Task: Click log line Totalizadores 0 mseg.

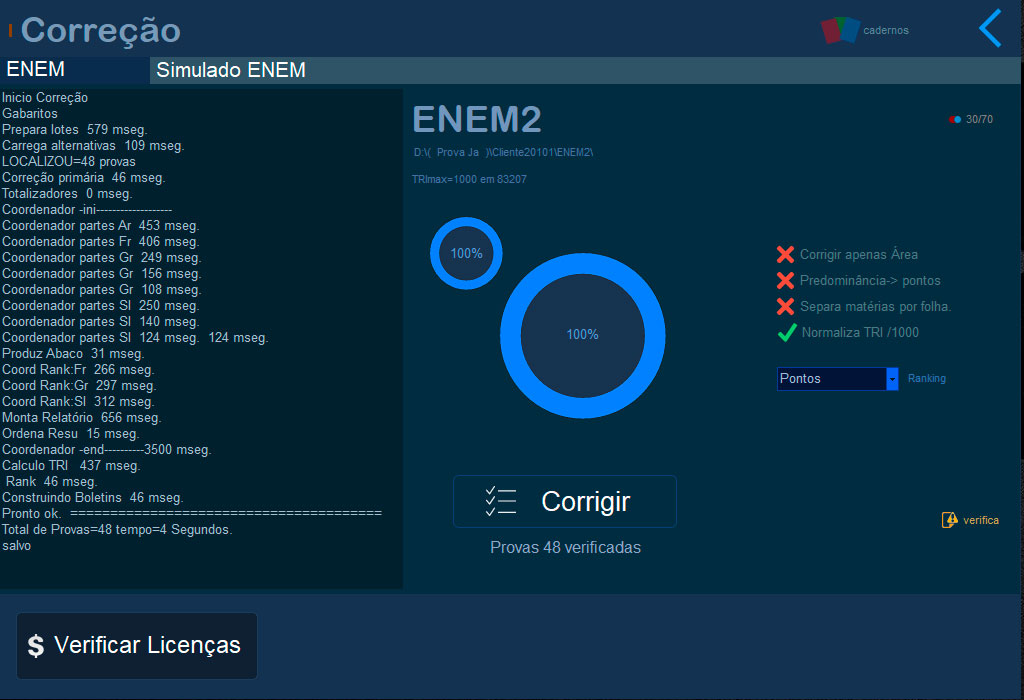Action: coord(67,193)
